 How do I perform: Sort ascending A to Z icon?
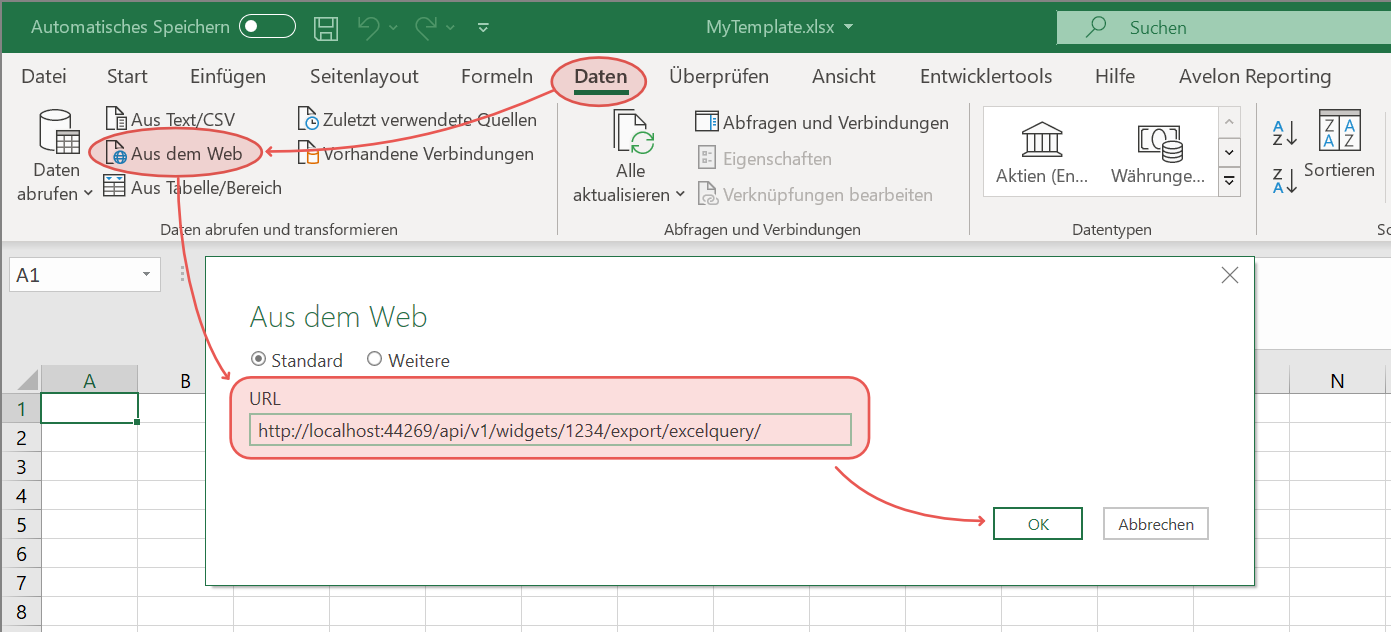(1285, 132)
